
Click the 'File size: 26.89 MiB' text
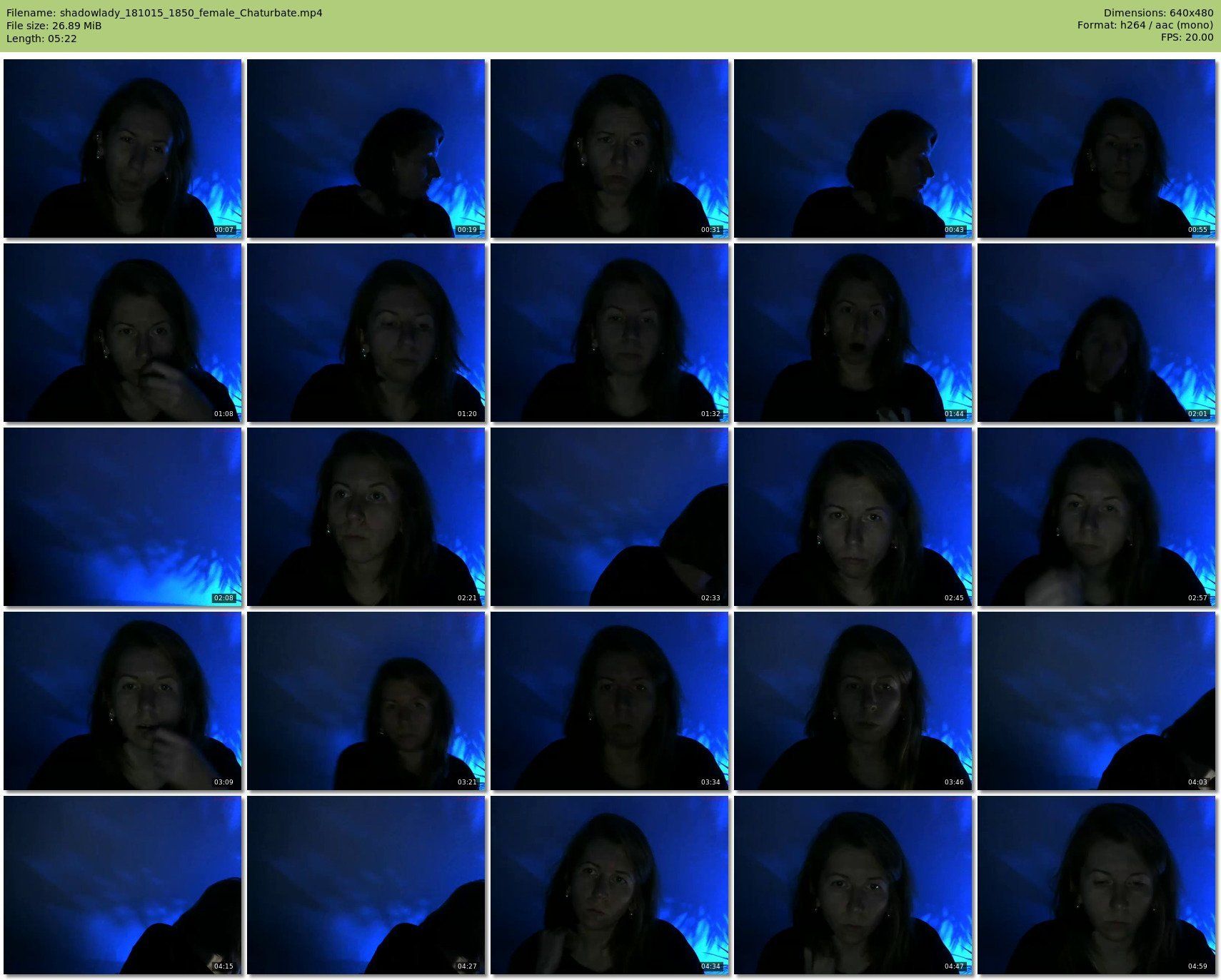click(54, 26)
